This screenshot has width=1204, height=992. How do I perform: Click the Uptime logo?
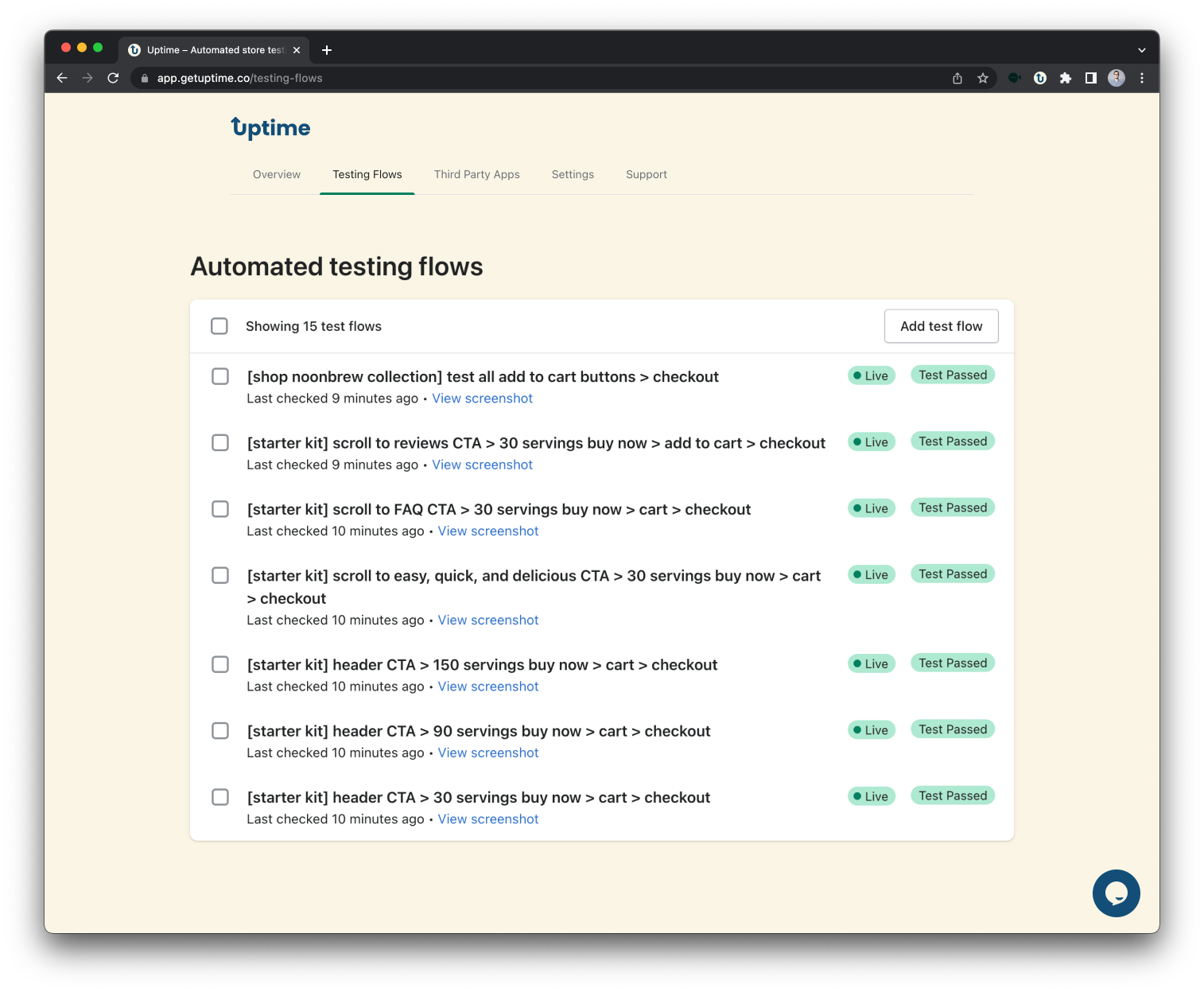pyautogui.click(x=270, y=127)
